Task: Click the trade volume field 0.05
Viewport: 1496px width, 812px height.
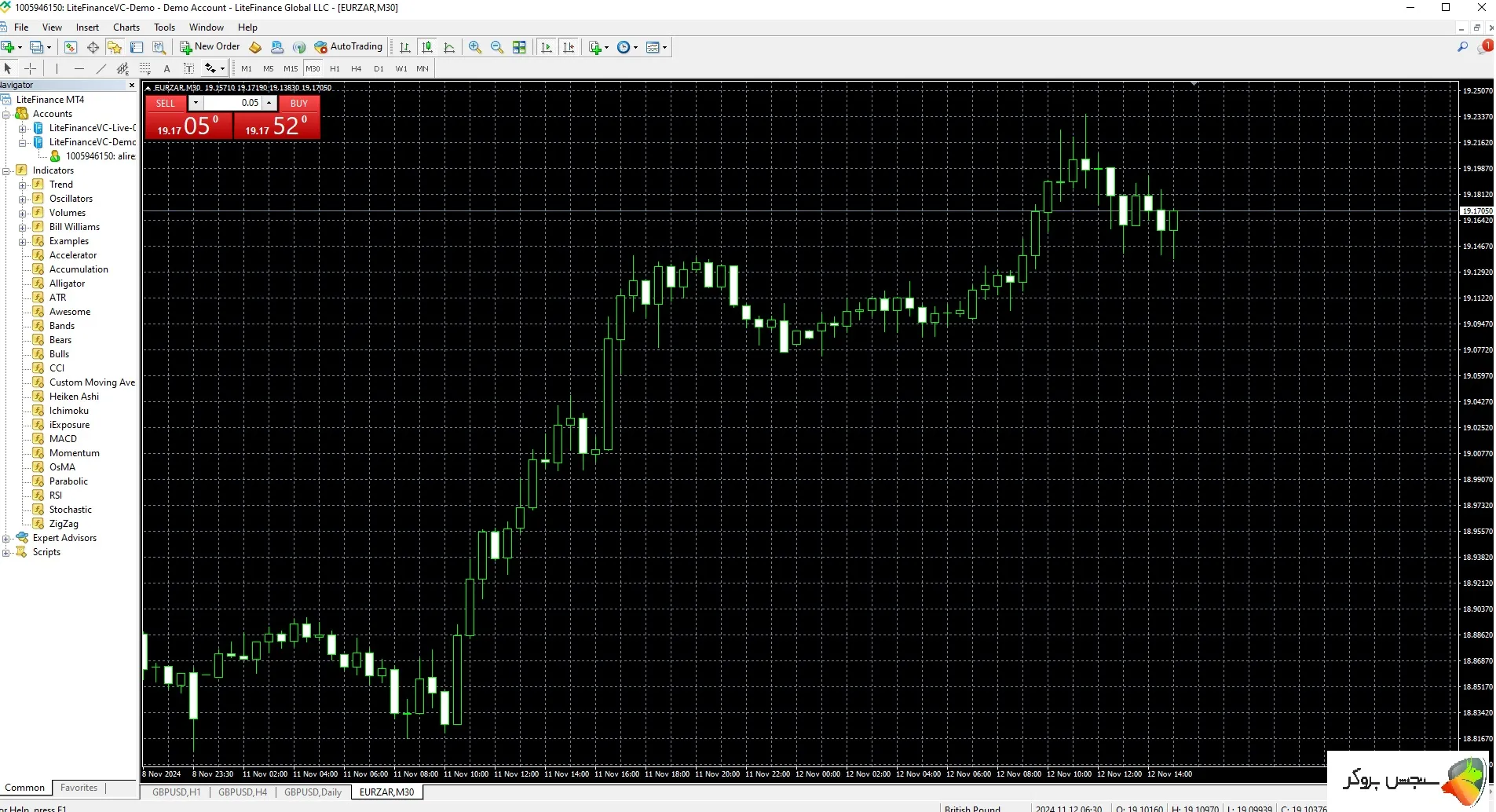Action: (232, 104)
